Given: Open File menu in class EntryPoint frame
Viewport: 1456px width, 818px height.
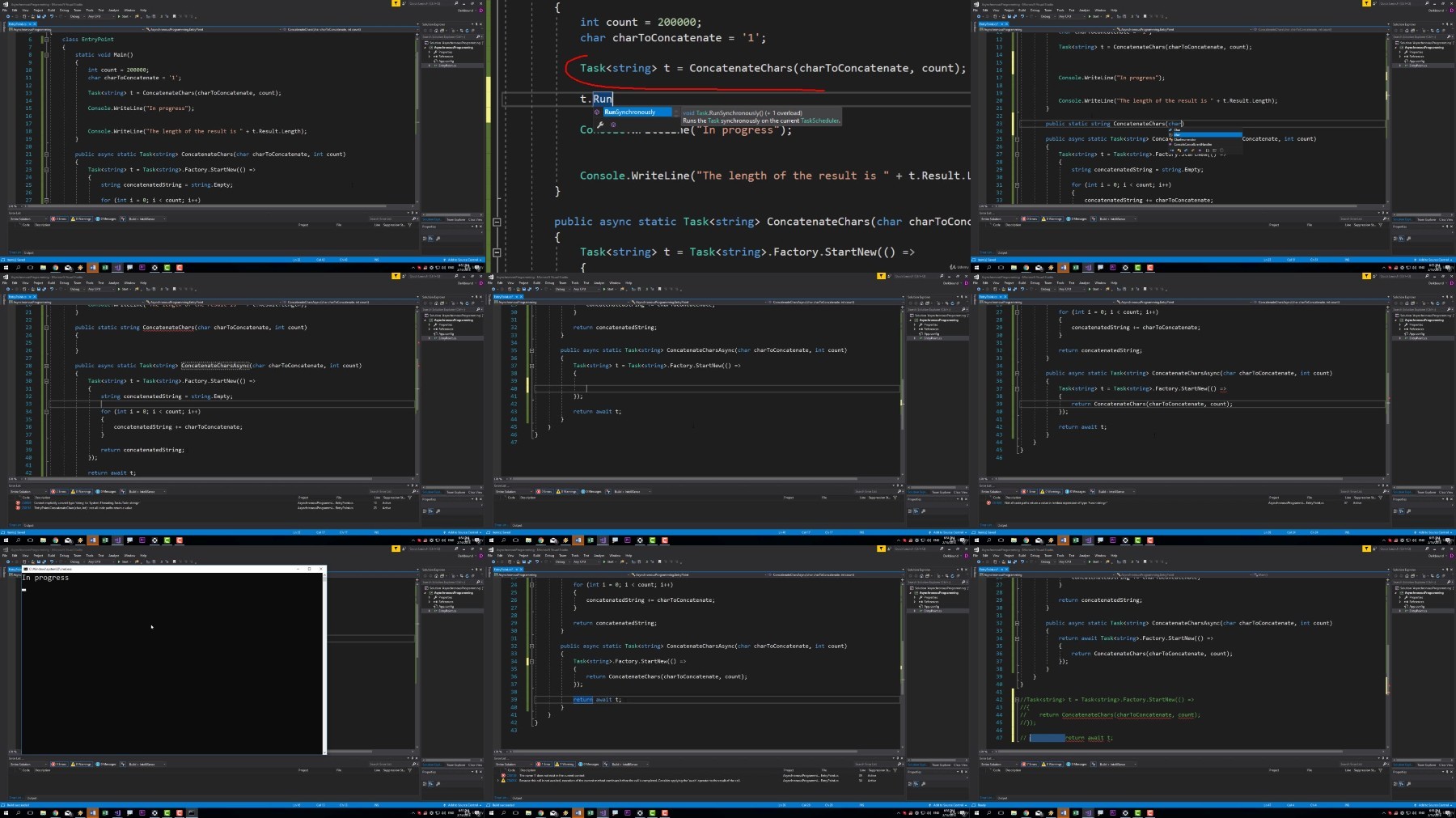Looking at the screenshot, I should (5, 11).
